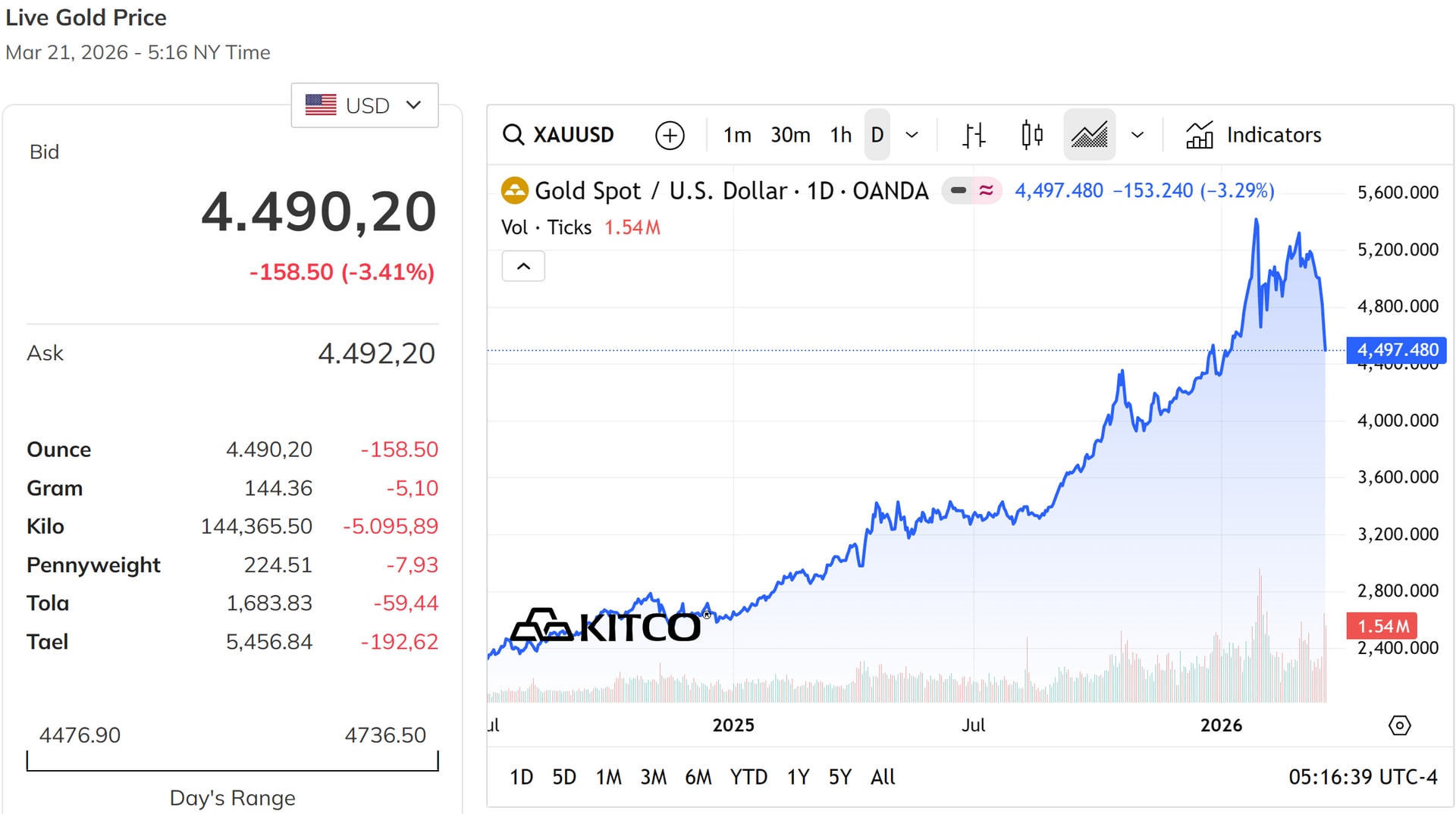Select the area chart style icon
1456x814 pixels.
point(1089,135)
